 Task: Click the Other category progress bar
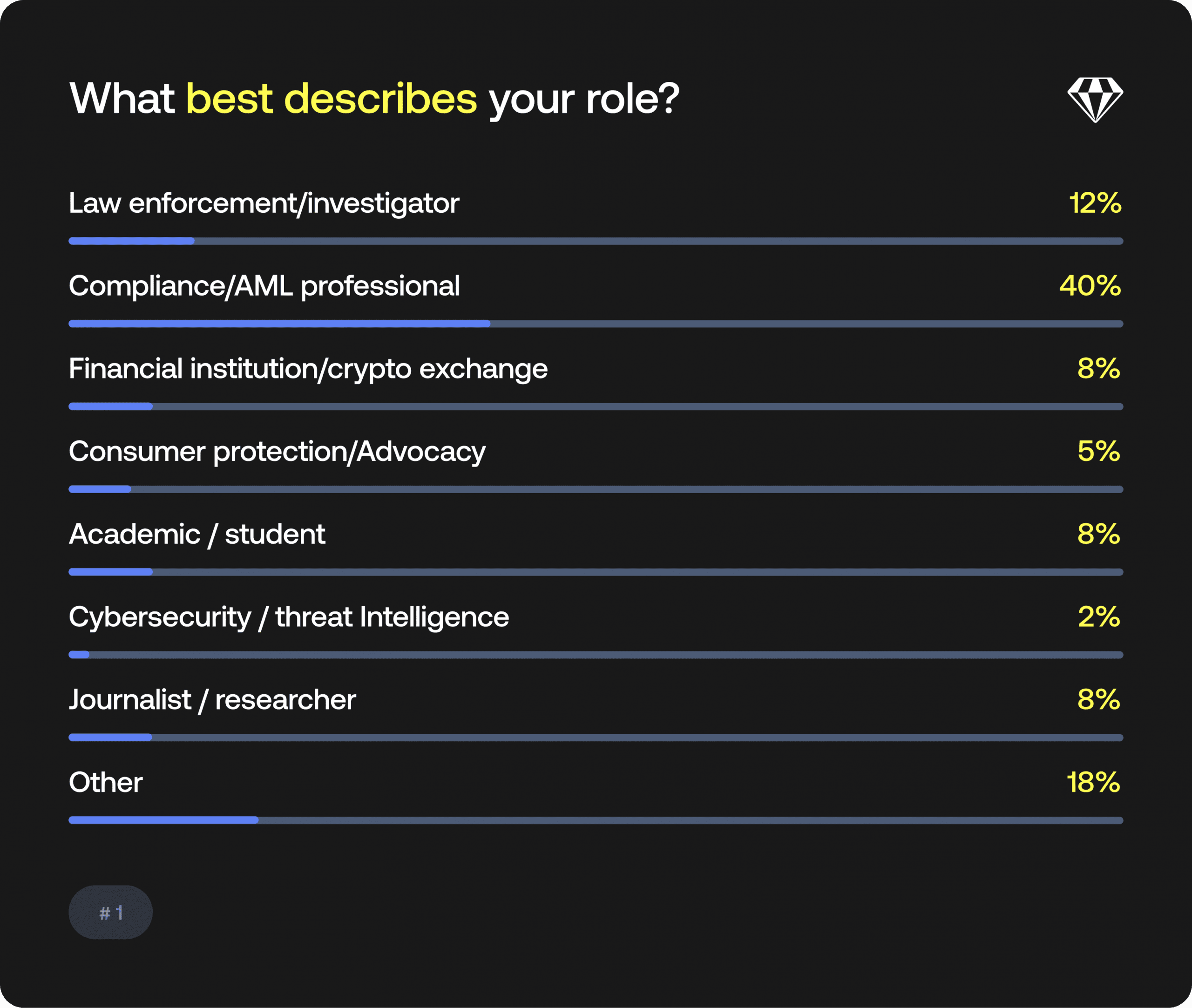596,820
